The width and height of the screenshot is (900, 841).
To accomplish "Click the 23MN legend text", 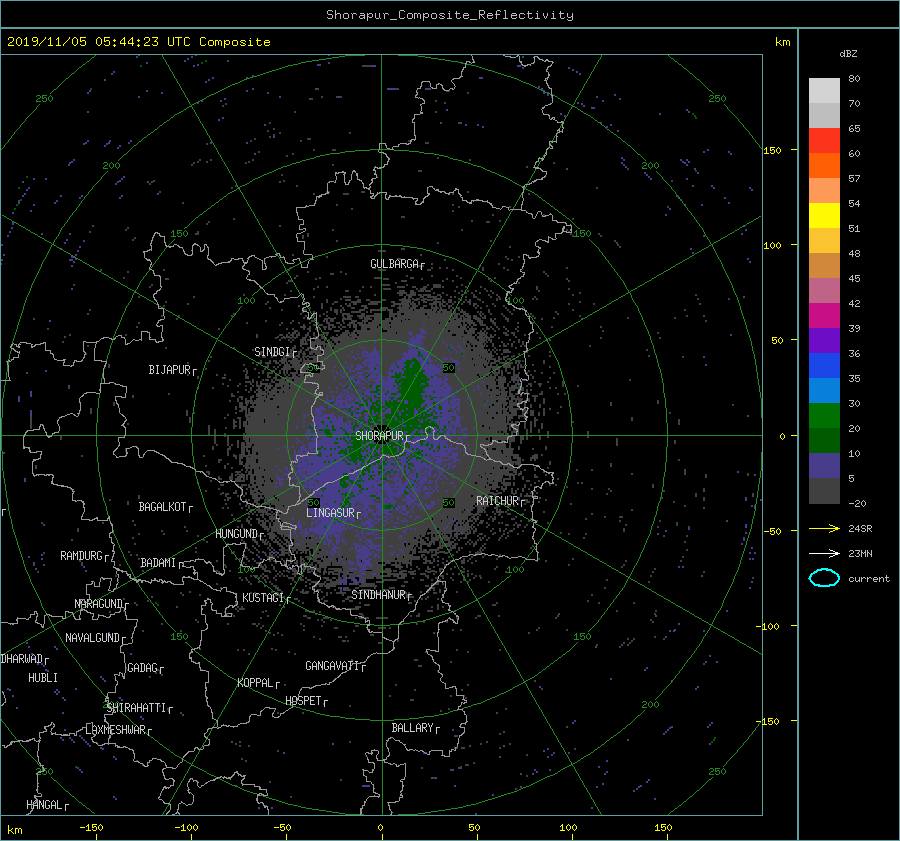I will tap(860, 553).
